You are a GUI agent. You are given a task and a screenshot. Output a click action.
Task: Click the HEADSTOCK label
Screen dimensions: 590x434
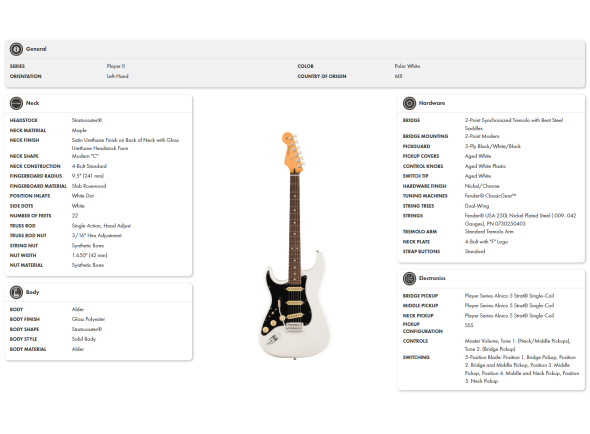(x=24, y=120)
